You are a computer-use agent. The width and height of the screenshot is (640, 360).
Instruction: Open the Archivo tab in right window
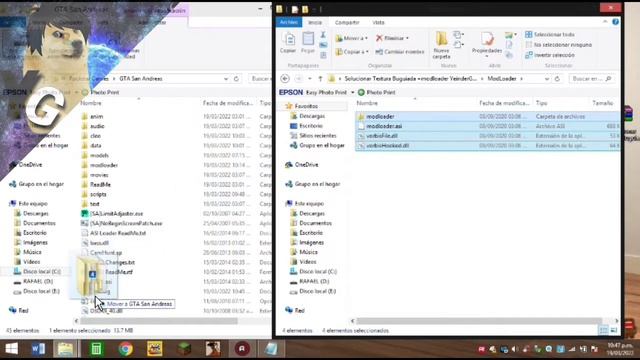289,22
